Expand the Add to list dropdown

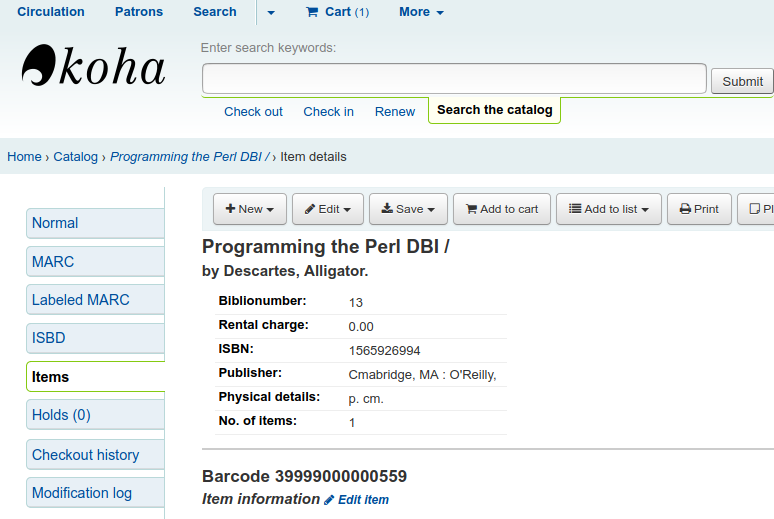click(x=608, y=209)
